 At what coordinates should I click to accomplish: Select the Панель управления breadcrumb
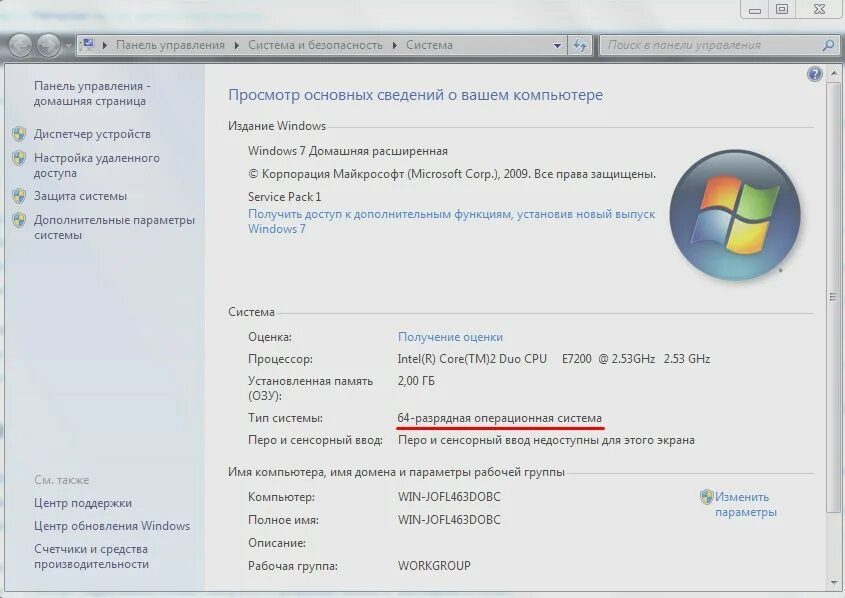click(x=170, y=45)
